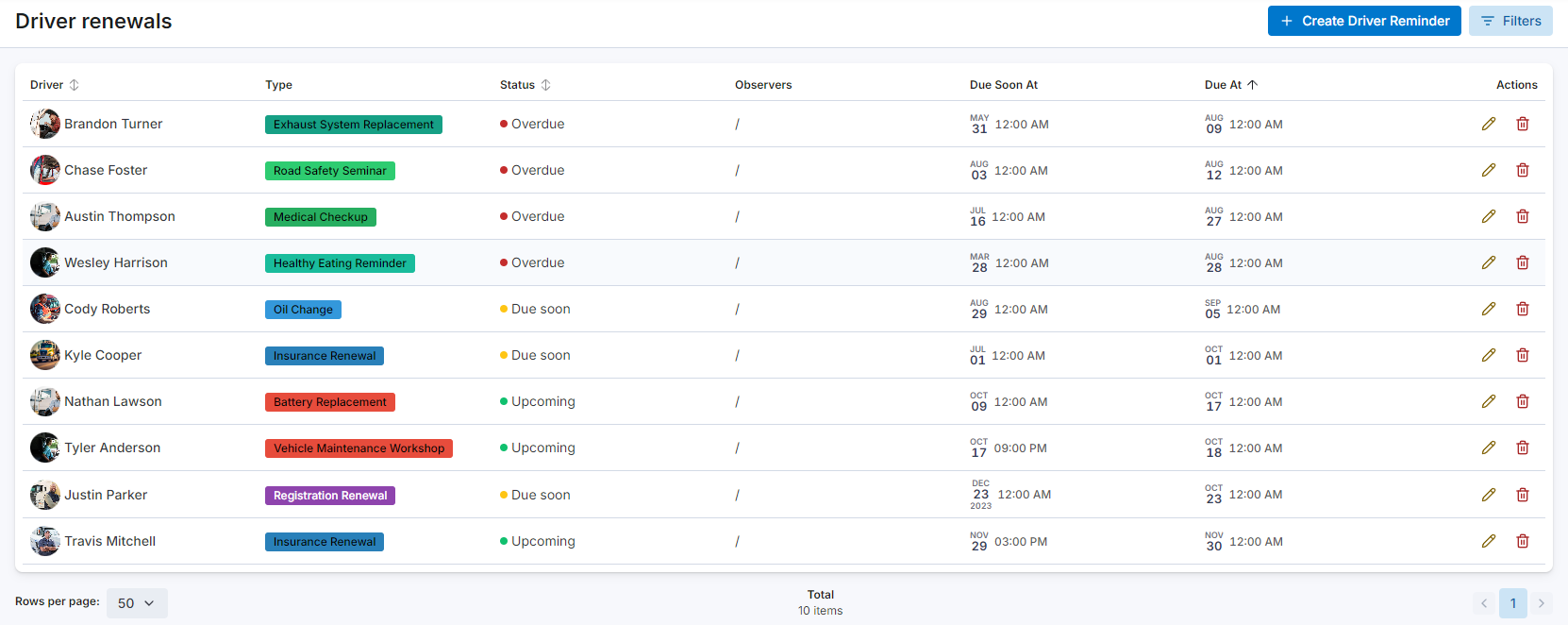Edit Brandon Turner's reminder with pencil icon
This screenshot has height=625, width=1568.
1488,124
